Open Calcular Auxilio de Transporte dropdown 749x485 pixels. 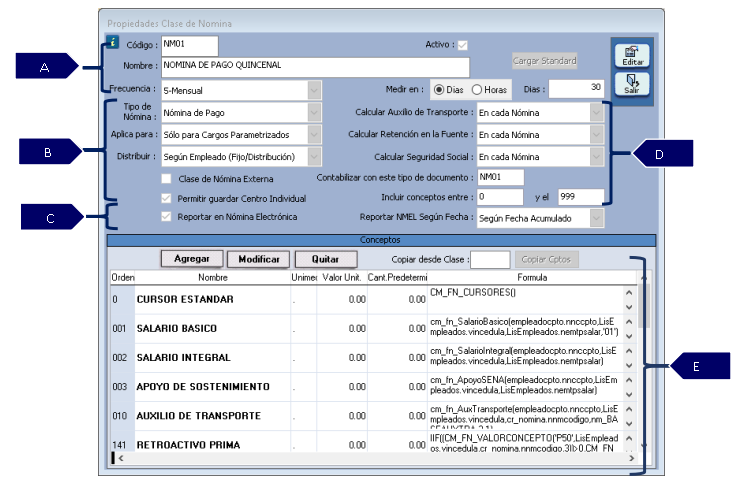click(x=596, y=113)
